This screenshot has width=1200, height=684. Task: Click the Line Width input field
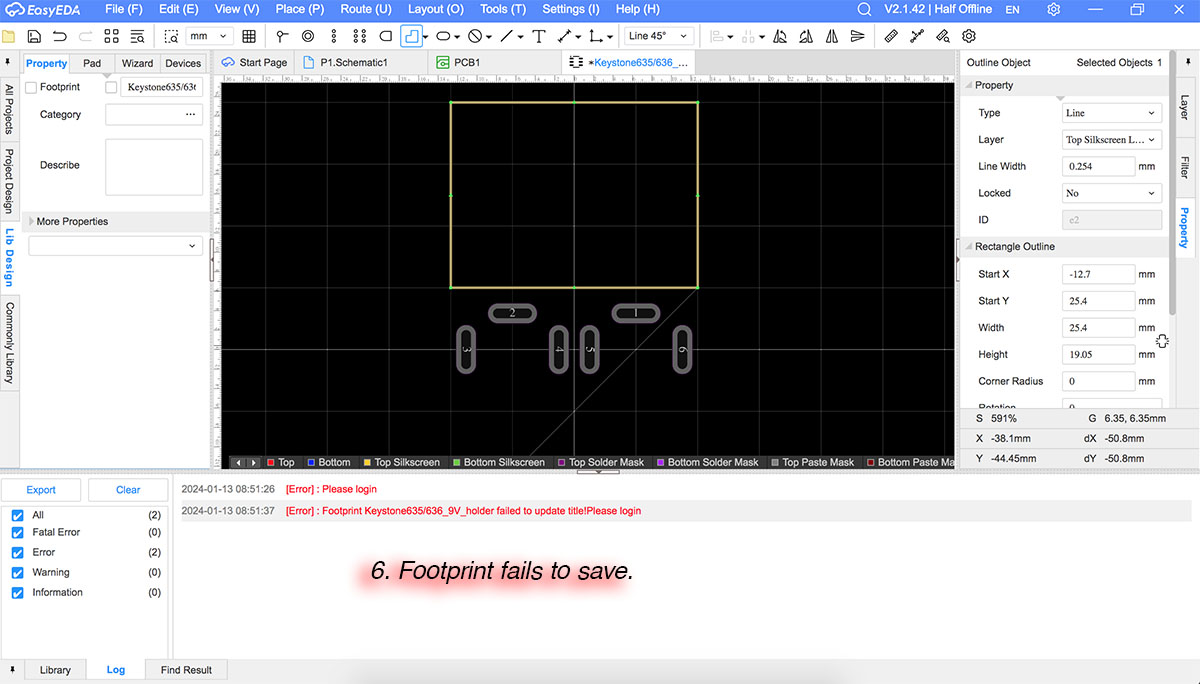(x=1098, y=166)
